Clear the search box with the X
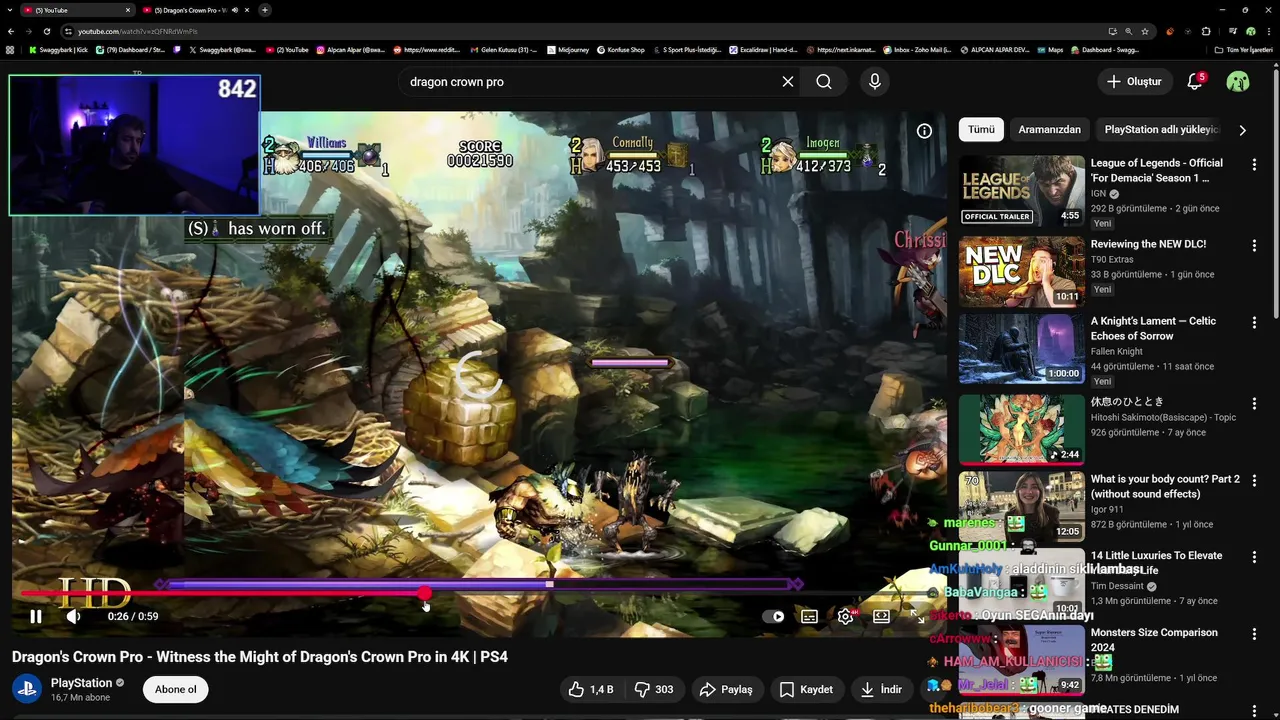This screenshot has width=1280, height=720. tap(788, 82)
